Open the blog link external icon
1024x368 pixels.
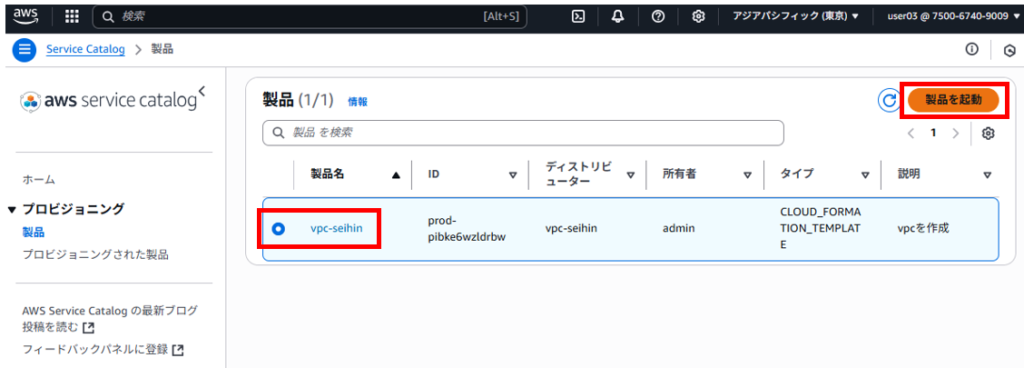89,327
